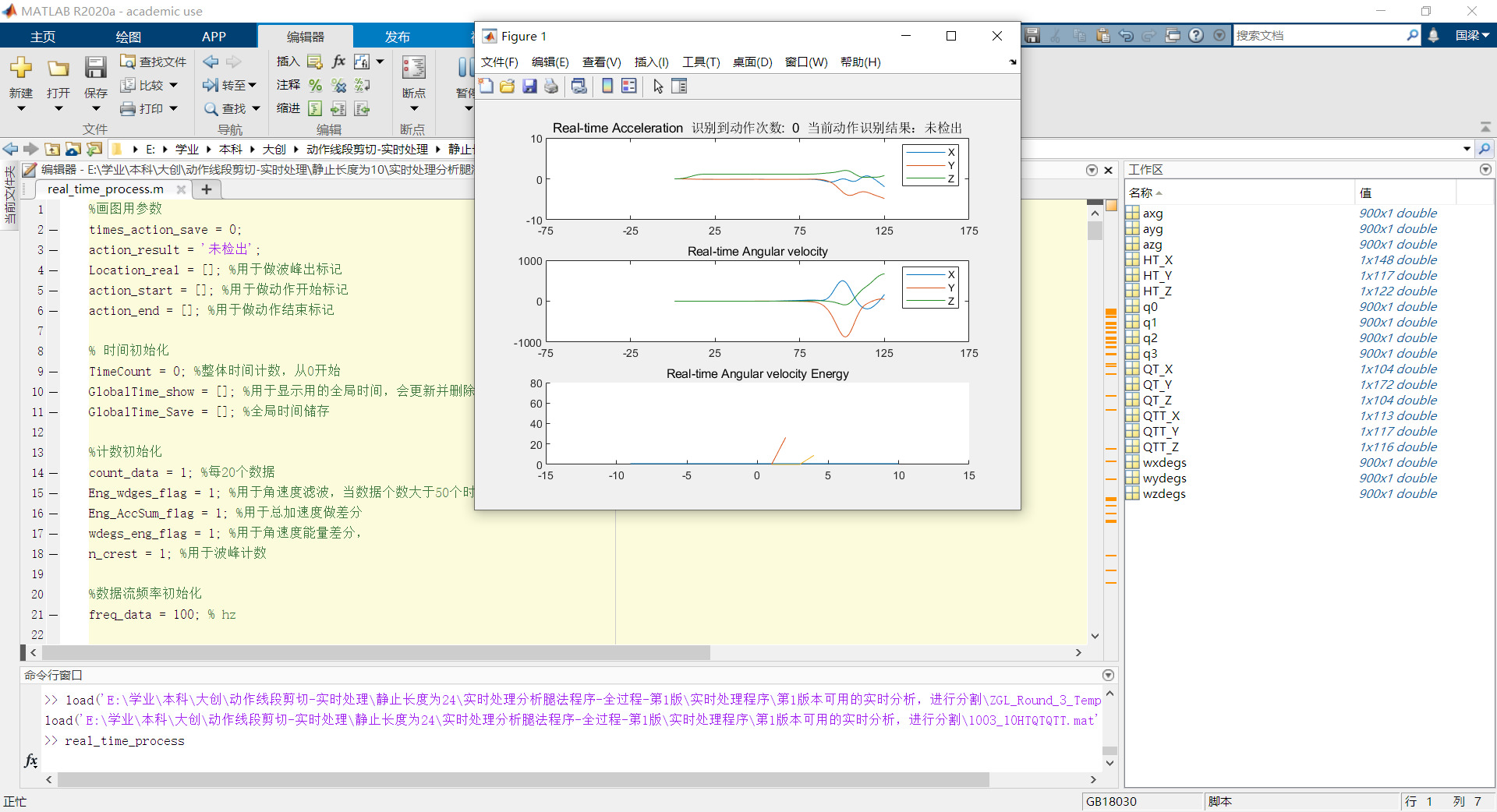Click the Print Figure icon
This screenshot has width=1497, height=812.
(551, 86)
